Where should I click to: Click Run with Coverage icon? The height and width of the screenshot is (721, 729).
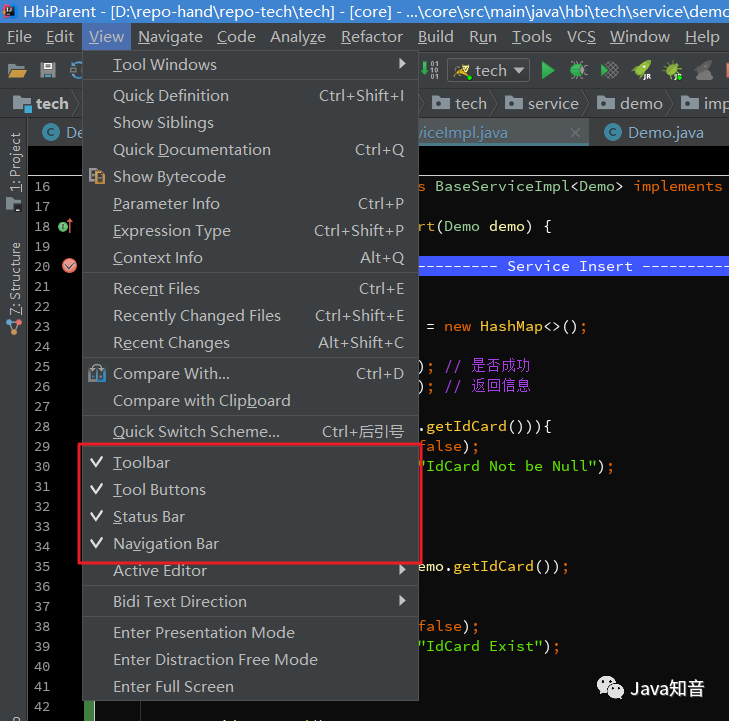tap(610, 71)
